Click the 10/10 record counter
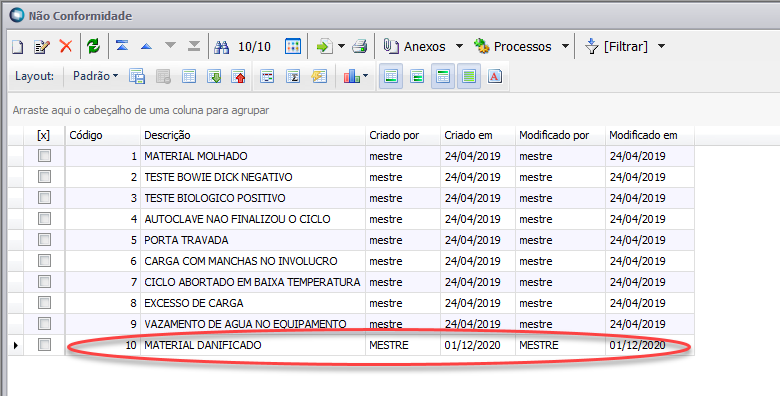This screenshot has height=396, width=780. pos(254,47)
